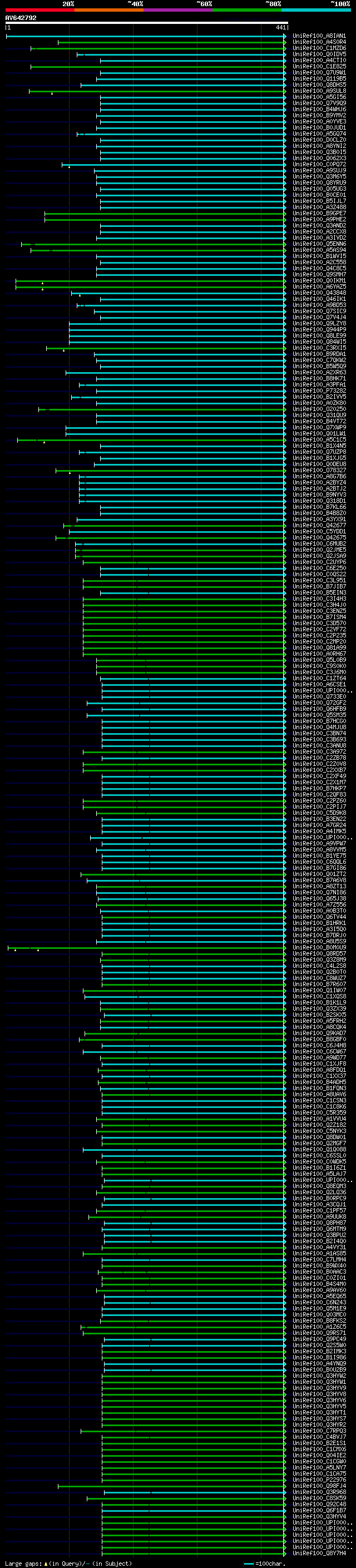
Task: Select the UniRef100_Q0IKM1 entry
Action: pos(319,280)
